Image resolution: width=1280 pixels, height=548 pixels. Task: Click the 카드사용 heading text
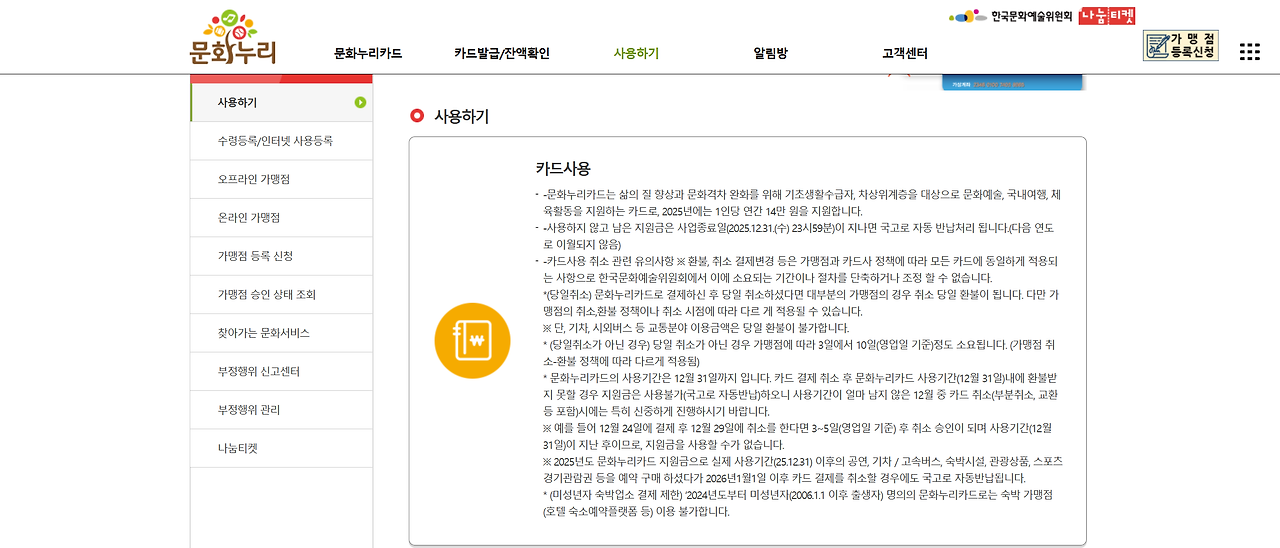(563, 168)
